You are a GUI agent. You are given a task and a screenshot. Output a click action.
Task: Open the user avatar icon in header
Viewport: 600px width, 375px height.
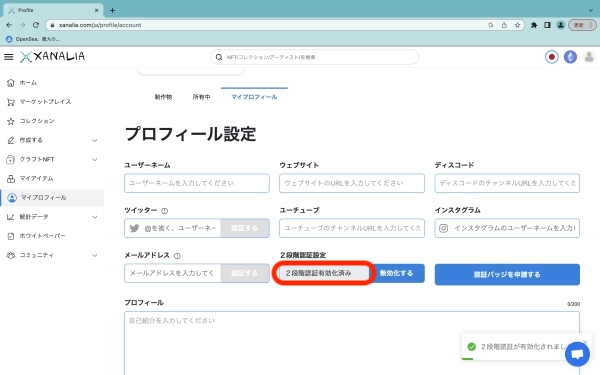point(589,57)
